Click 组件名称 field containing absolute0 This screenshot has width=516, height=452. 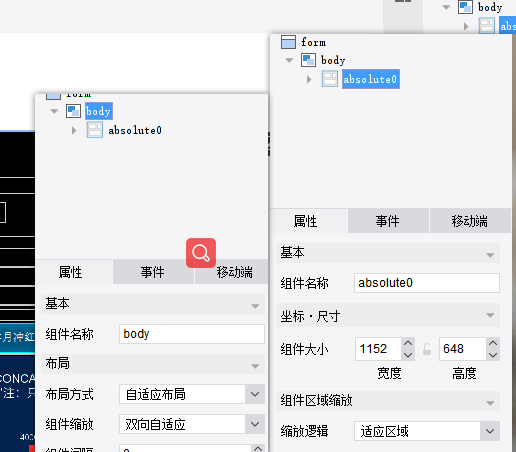coord(427,283)
